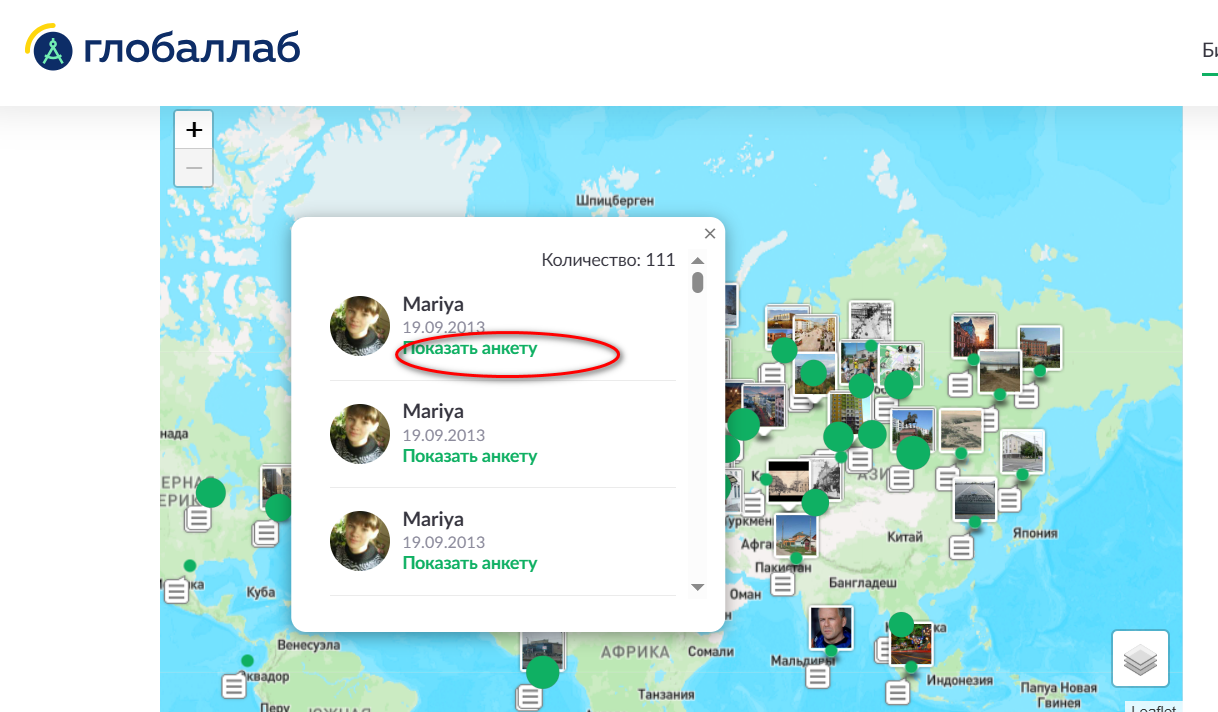
Task: Click the list icon below Maldives photo
Action: pyautogui.click(x=818, y=676)
